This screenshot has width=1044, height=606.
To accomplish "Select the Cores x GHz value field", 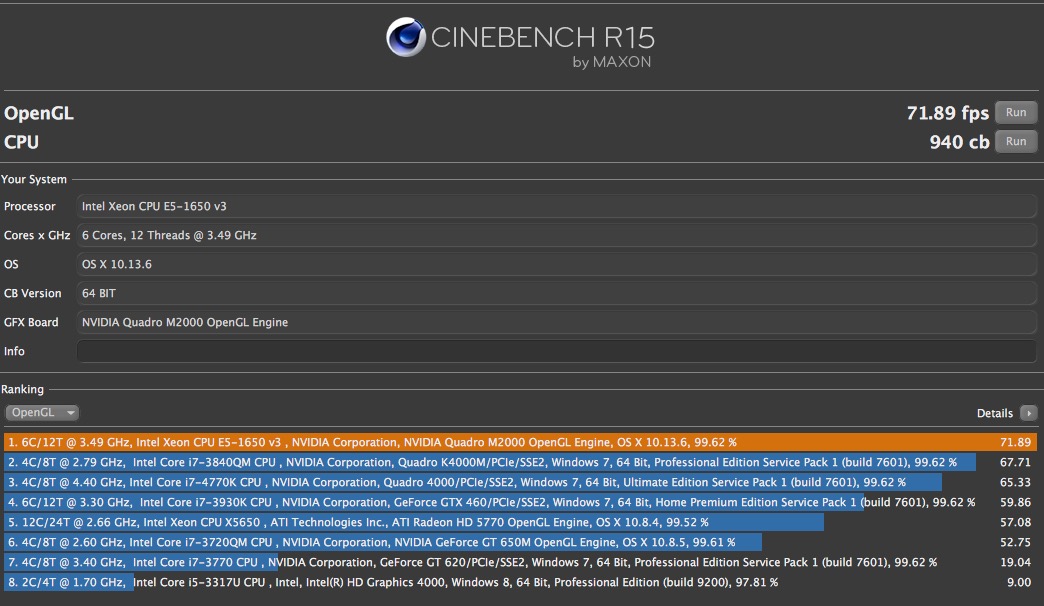I will point(556,235).
